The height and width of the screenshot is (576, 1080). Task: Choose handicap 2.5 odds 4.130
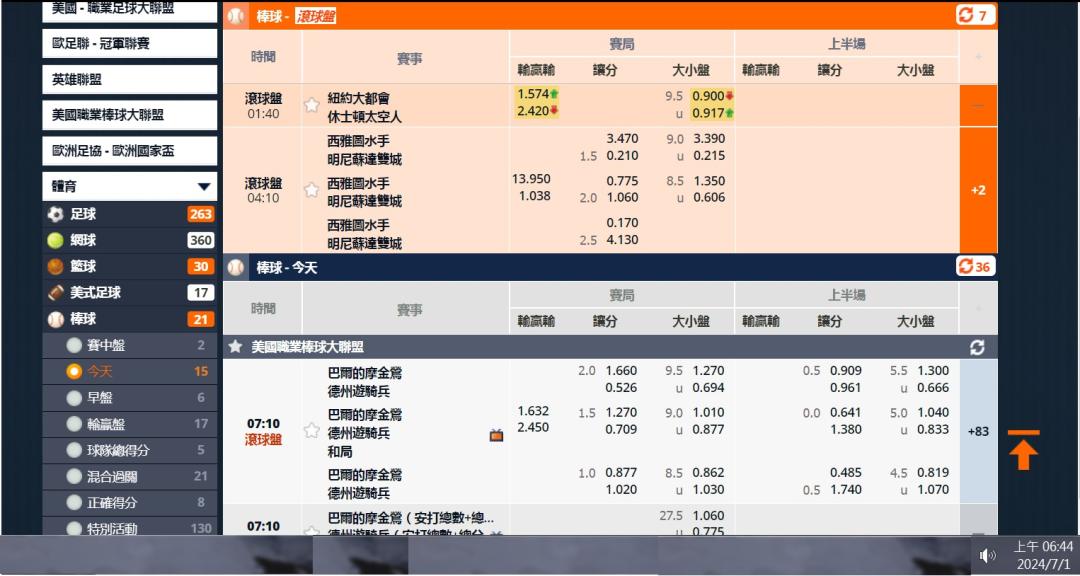[622, 240]
